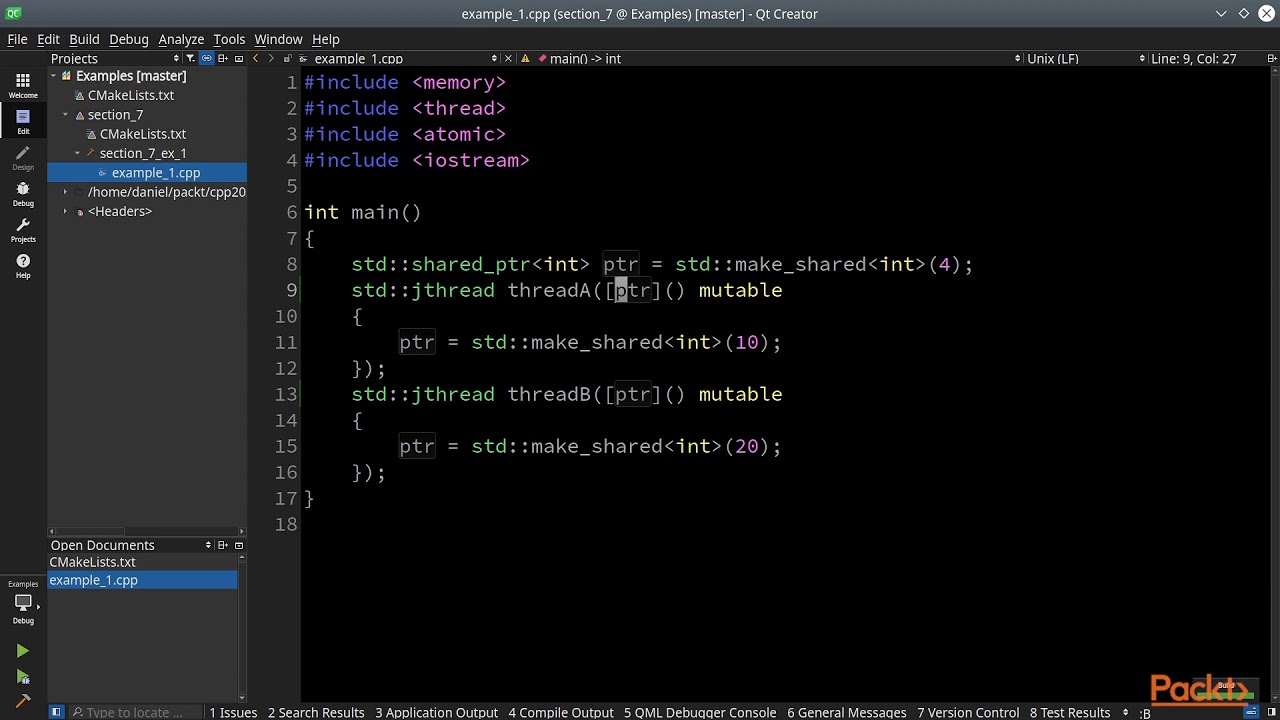Open the Debug mode in sidebar
1280x720 pixels.
click(x=23, y=193)
